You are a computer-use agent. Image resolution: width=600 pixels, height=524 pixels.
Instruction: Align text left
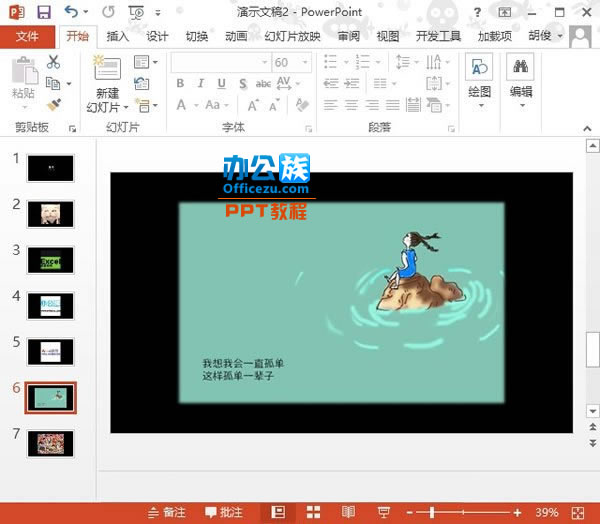click(331, 104)
